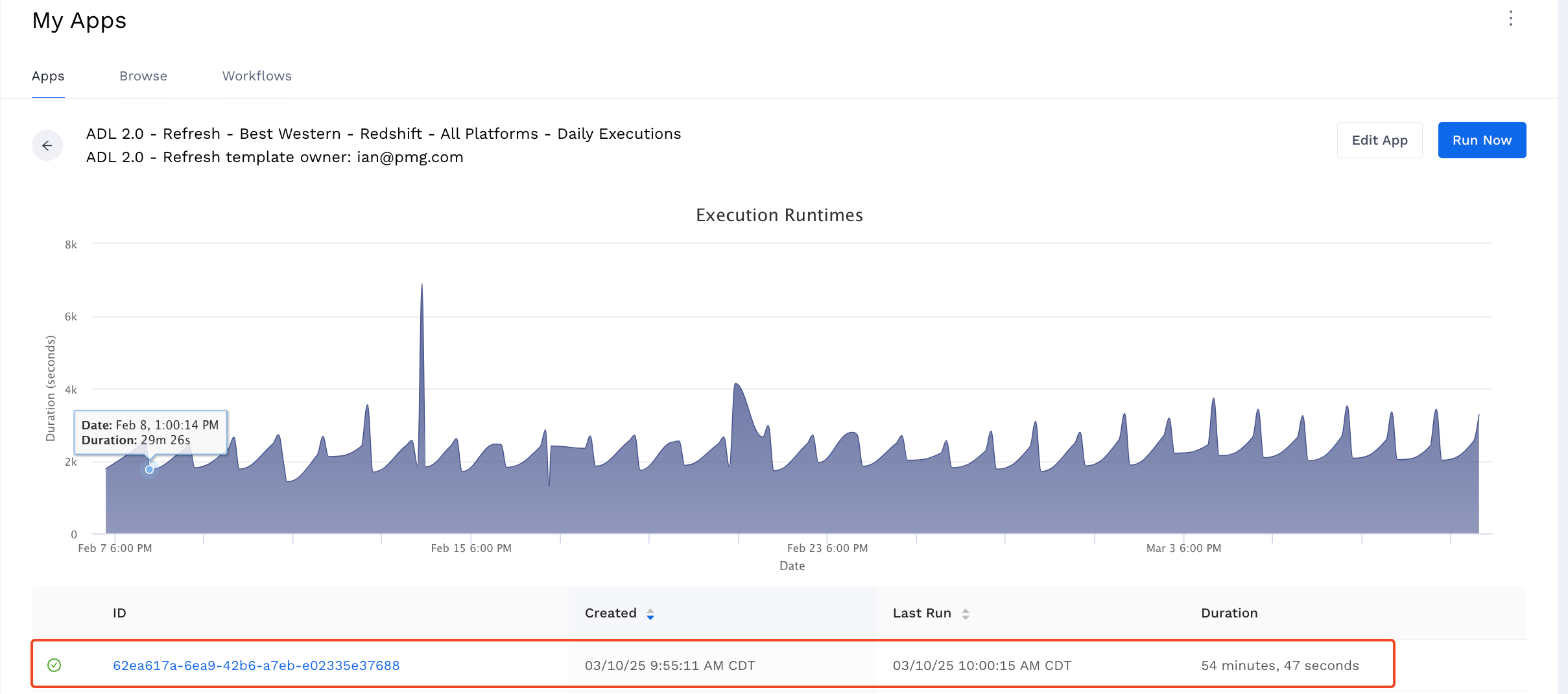Image resolution: width=1568 pixels, height=694 pixels.
Task: Click the Feb 8 duration tooltip box
Action: point(150,432)
